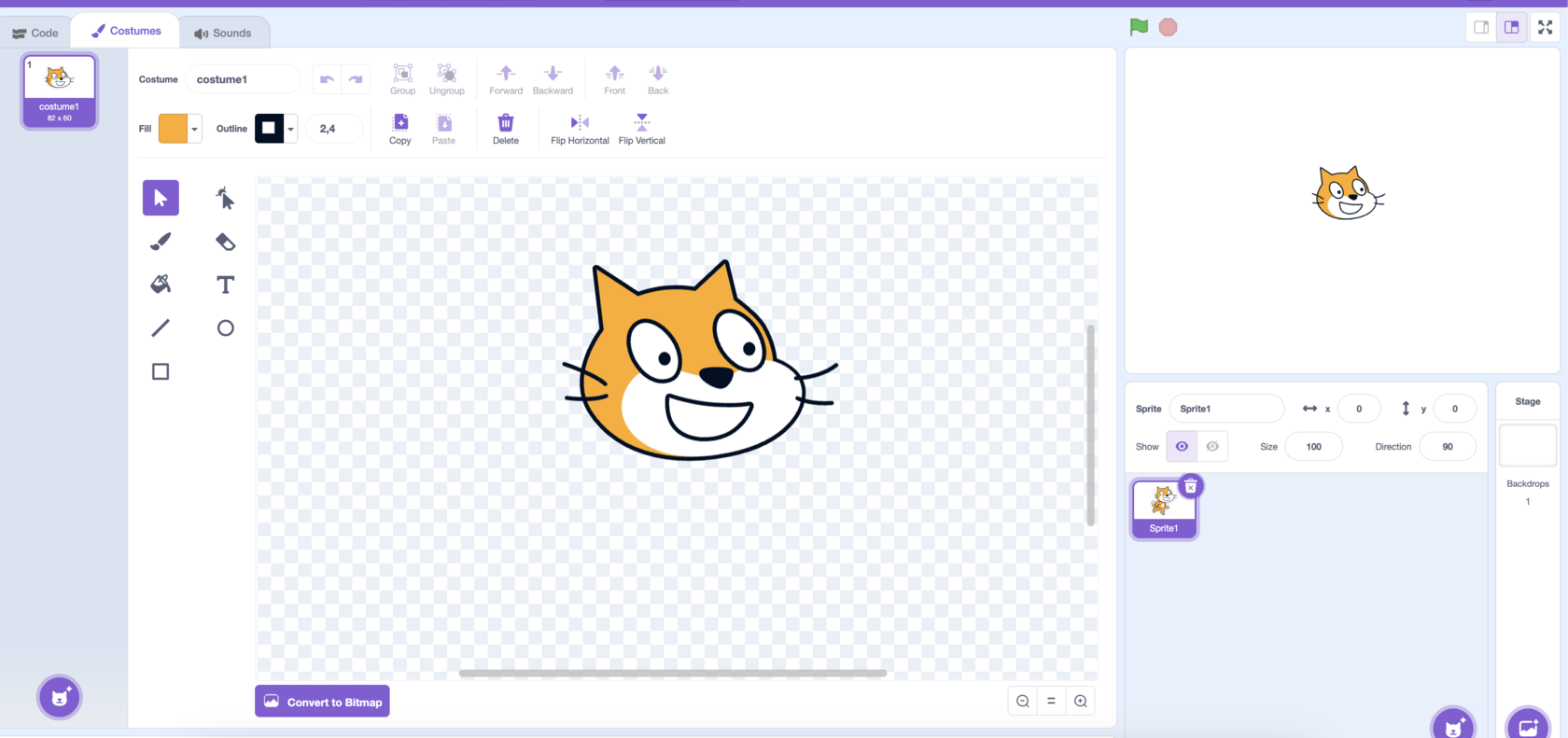The height and width of the screenshot is (738, 1568).
Task: Click the costume name field
Action: pos(243,79)
